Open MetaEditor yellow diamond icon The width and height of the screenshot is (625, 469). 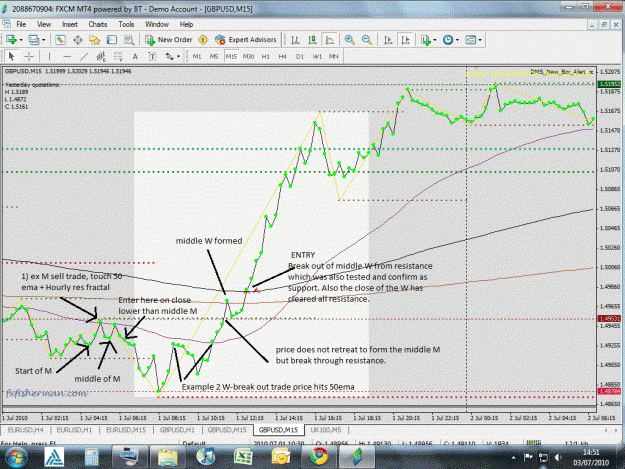pyautogui.click(x=203, y=40)
